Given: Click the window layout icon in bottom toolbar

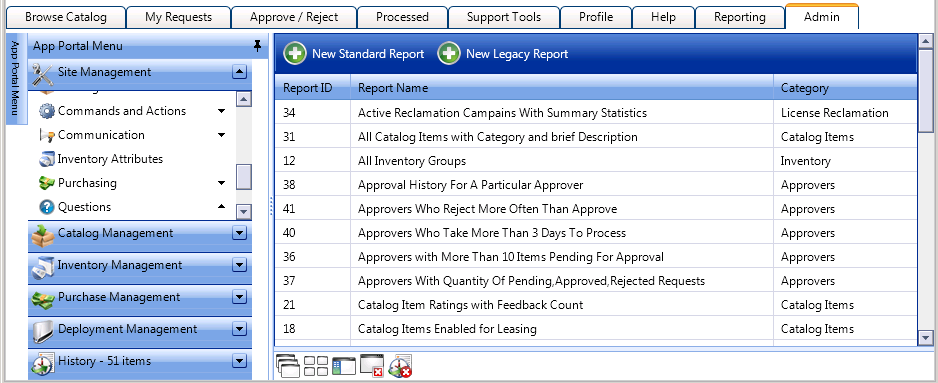Looking at the screenshot, I should (344, 366).
